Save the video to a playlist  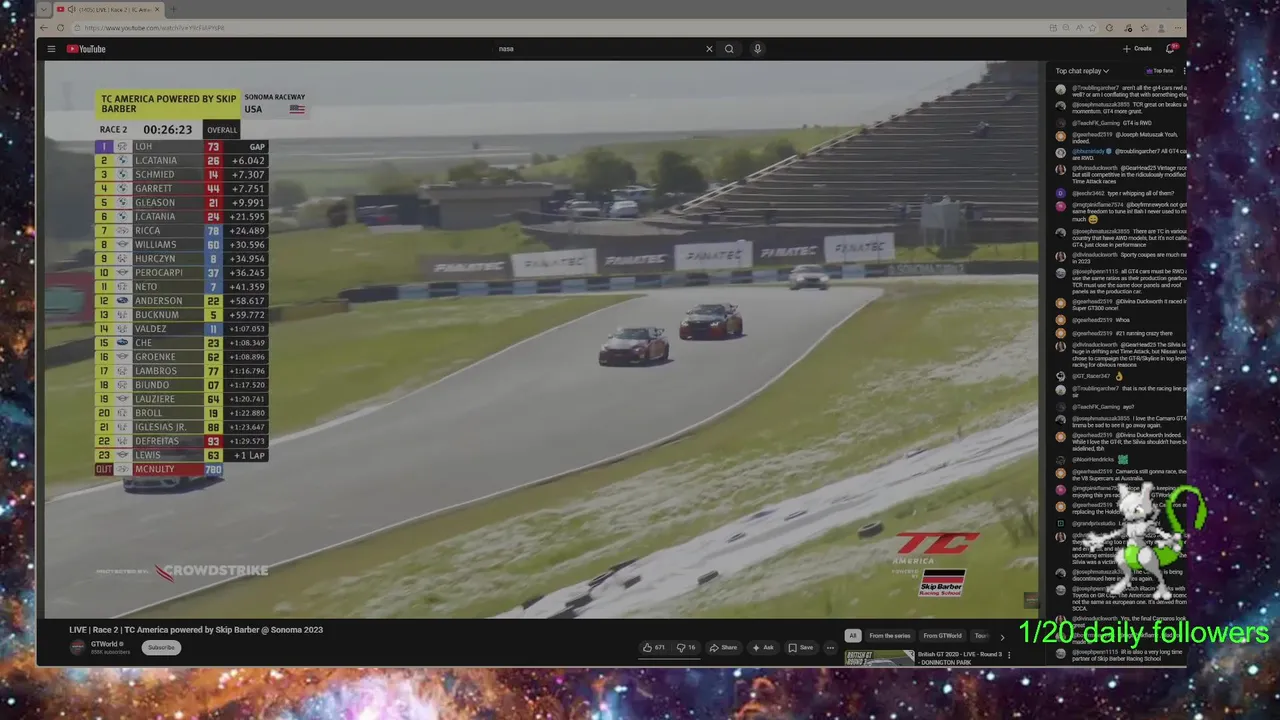(x=800, y=648)
